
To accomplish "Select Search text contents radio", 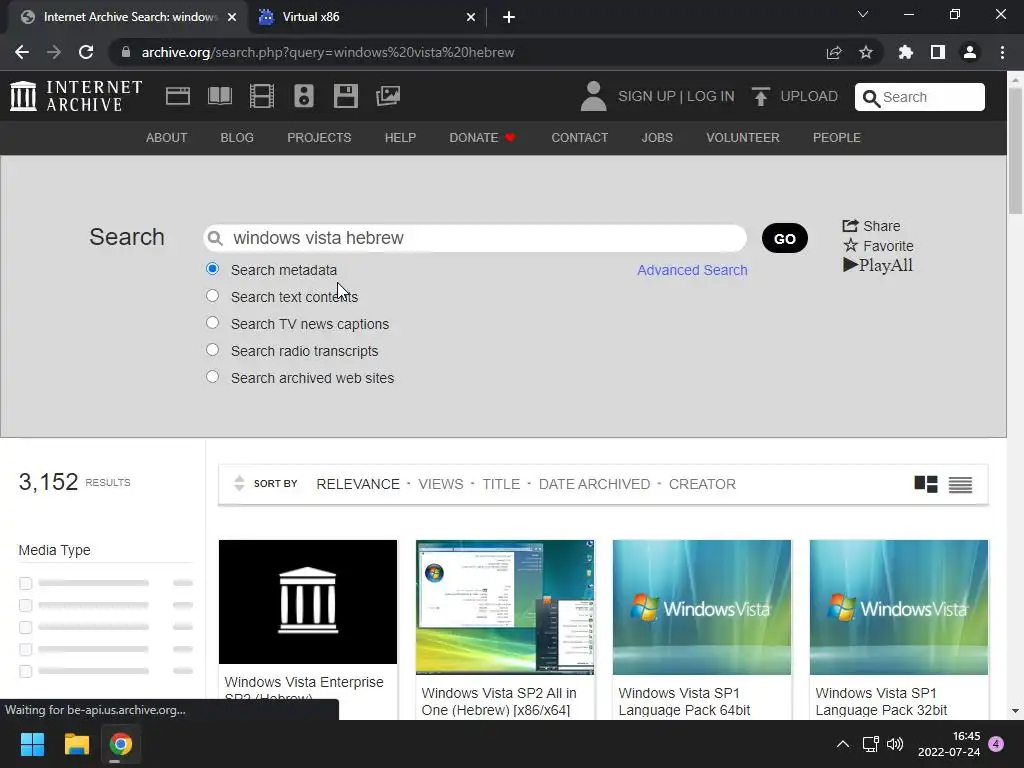I will pyautogui.click(x=212, y=296).
